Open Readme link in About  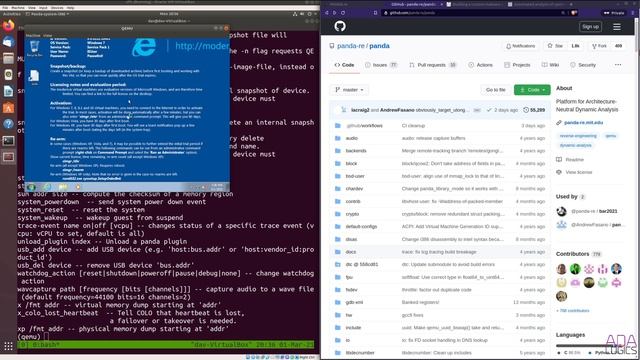(x=575, y=160)
